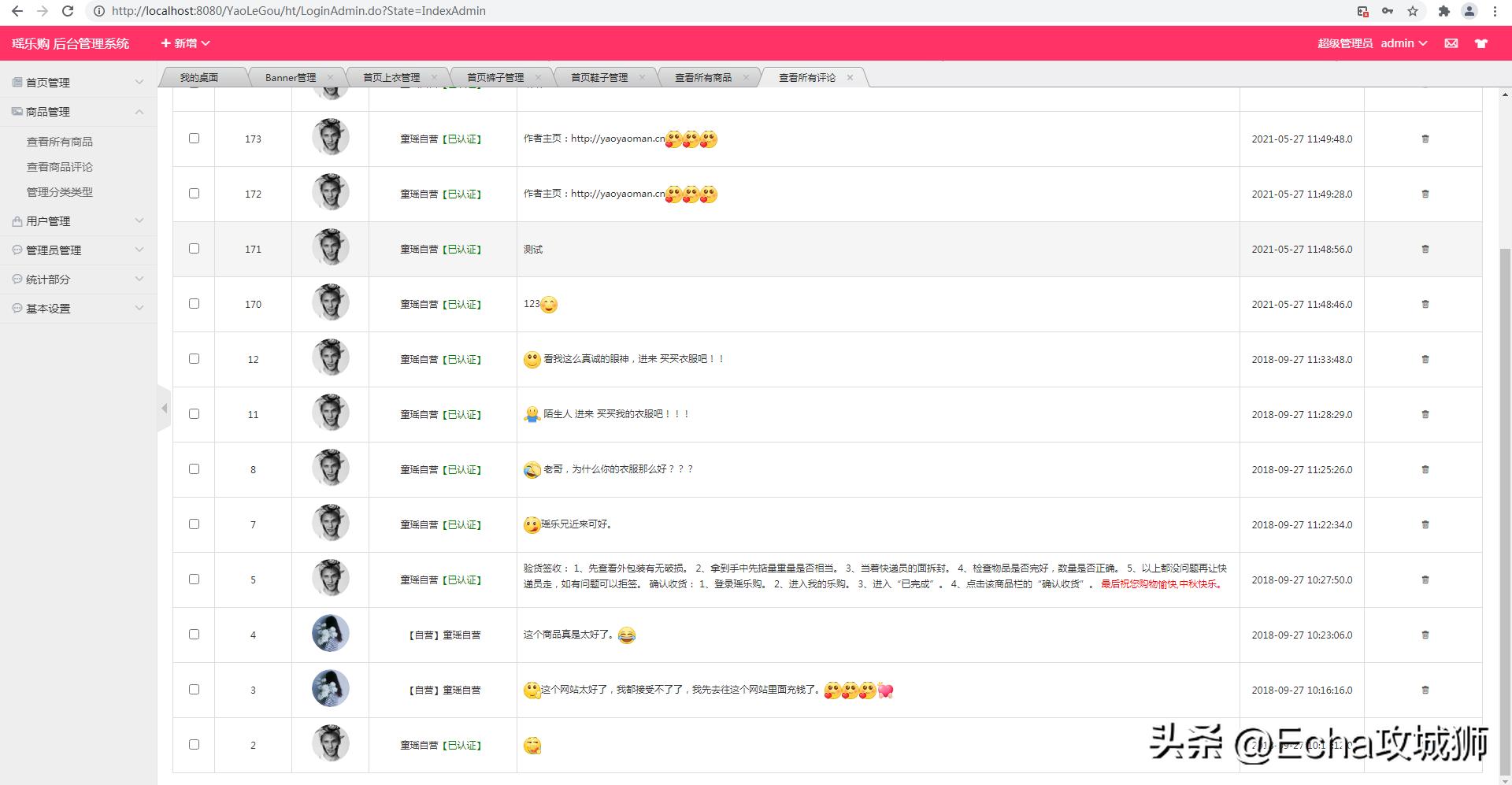The height and width of the screenshot is (785, 1512).
Task: Reload the page with the refresh icon
Action: (67, 11)
